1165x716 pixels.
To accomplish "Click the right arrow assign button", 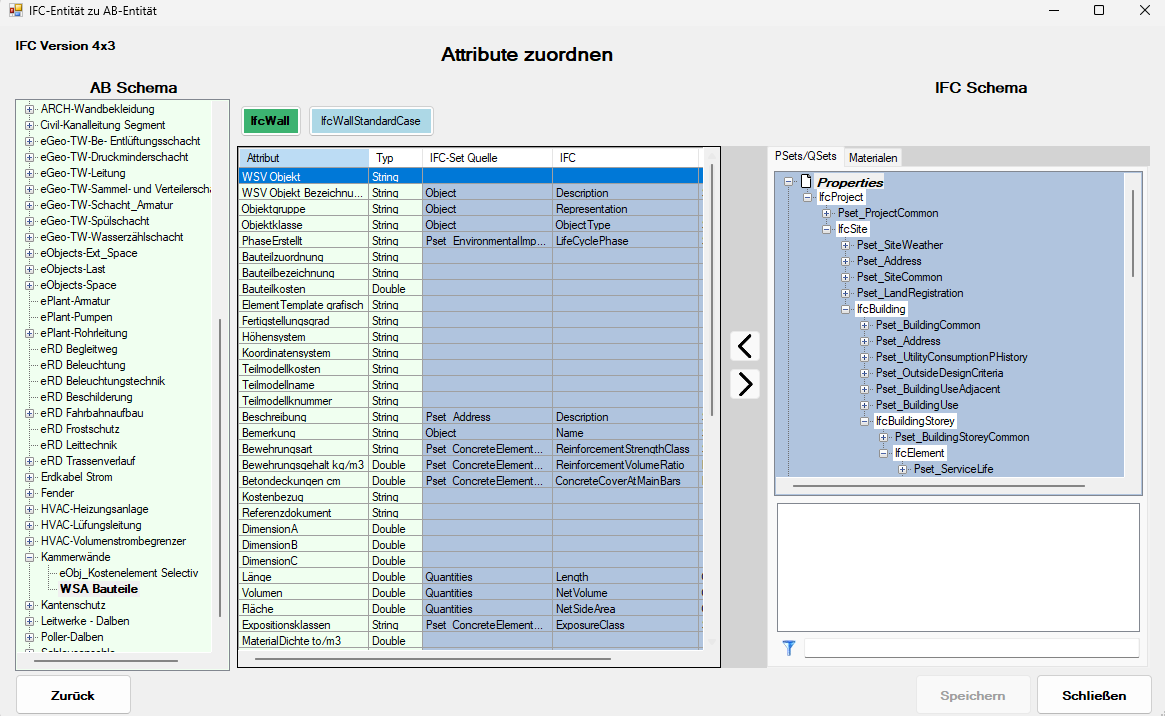I will pyautogui.click(x=744, y=384).
